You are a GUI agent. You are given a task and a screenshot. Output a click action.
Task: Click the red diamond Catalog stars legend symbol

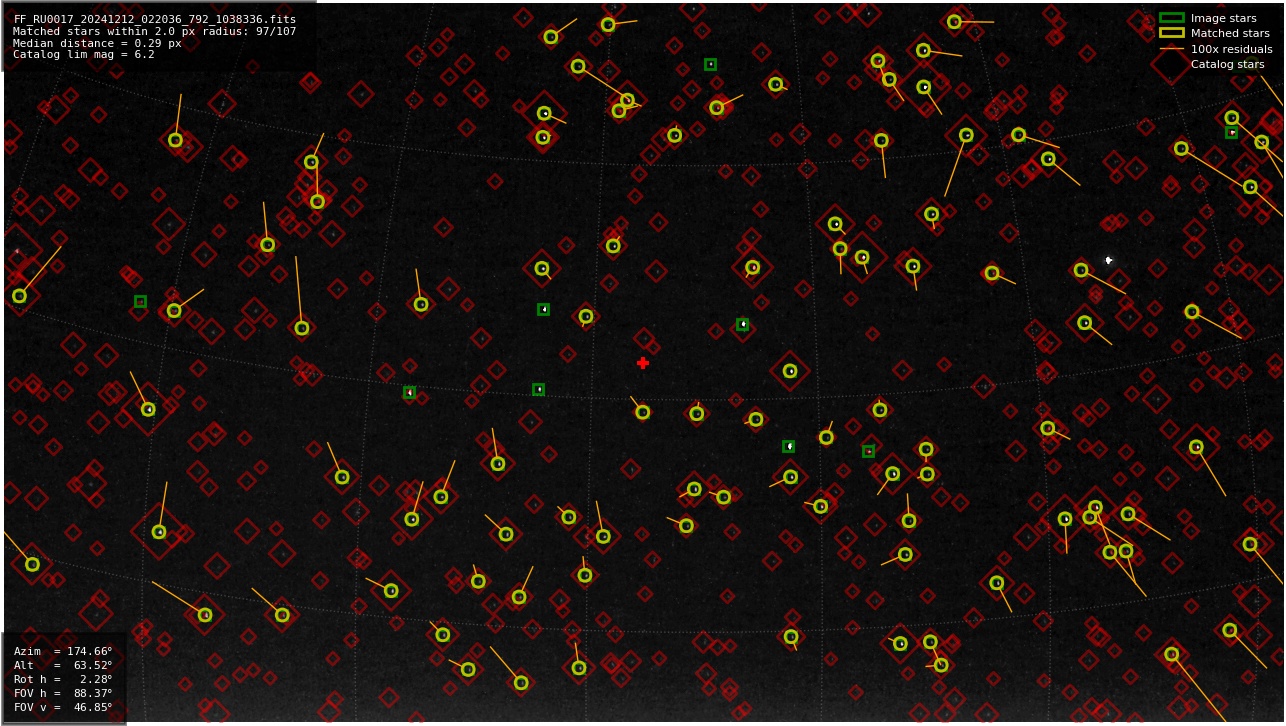click(1171, 64)
